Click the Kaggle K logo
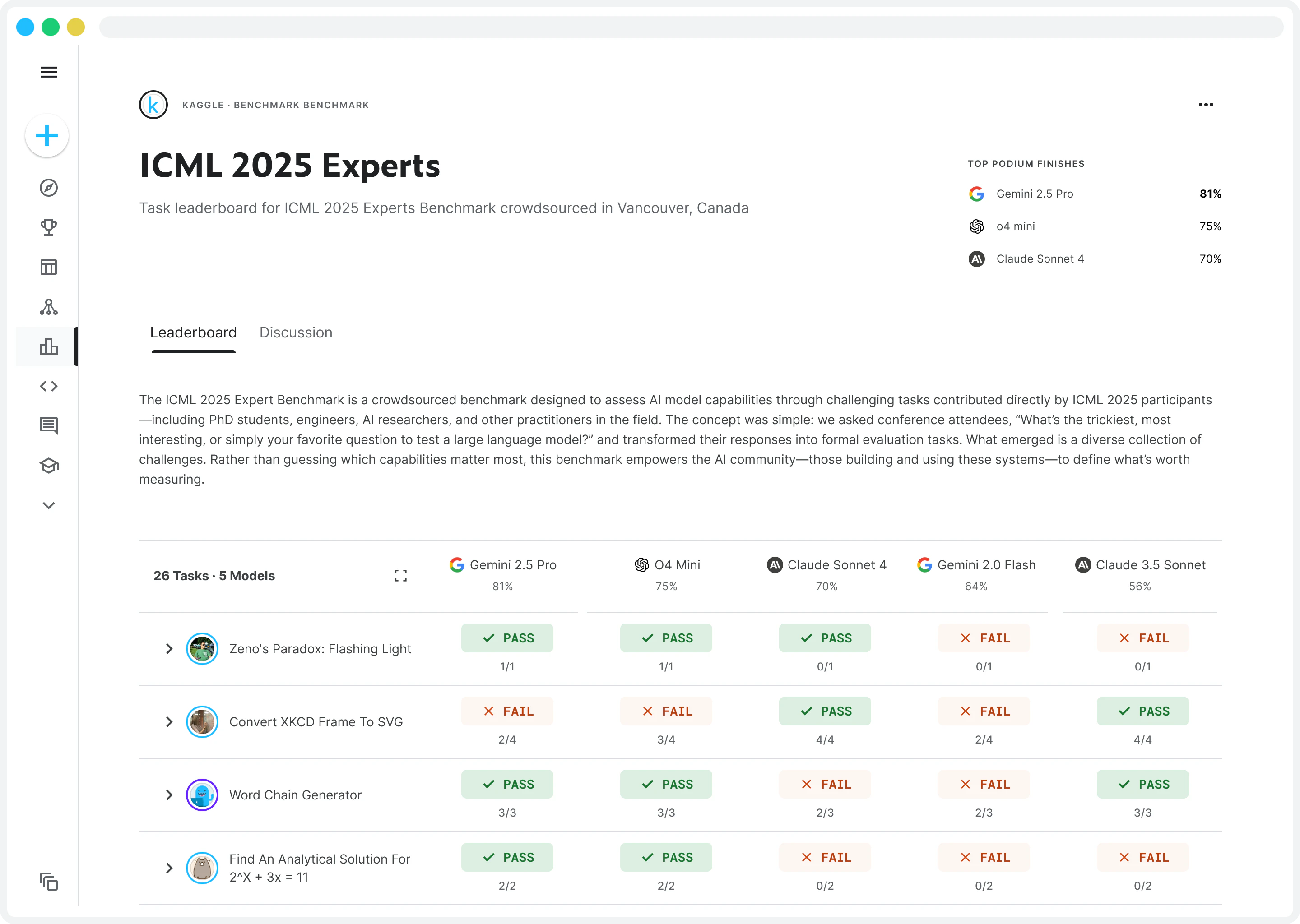Image resolution: width=1300 pixels, height=924 pixels. [x=153, y=105]
